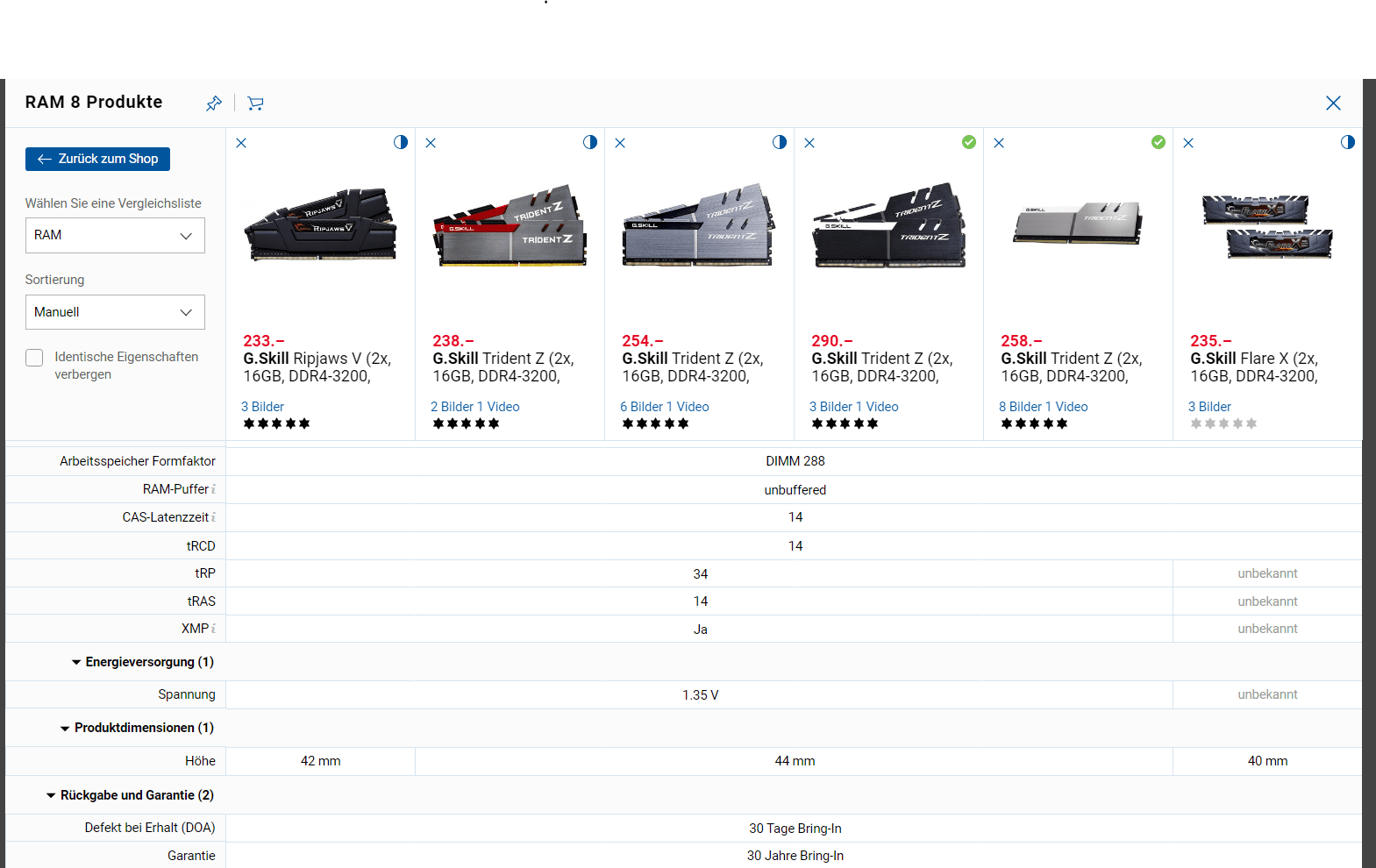Open G.Skill Ripjaws V product title
The image size is (1376, 868).
tap(317, 367)
